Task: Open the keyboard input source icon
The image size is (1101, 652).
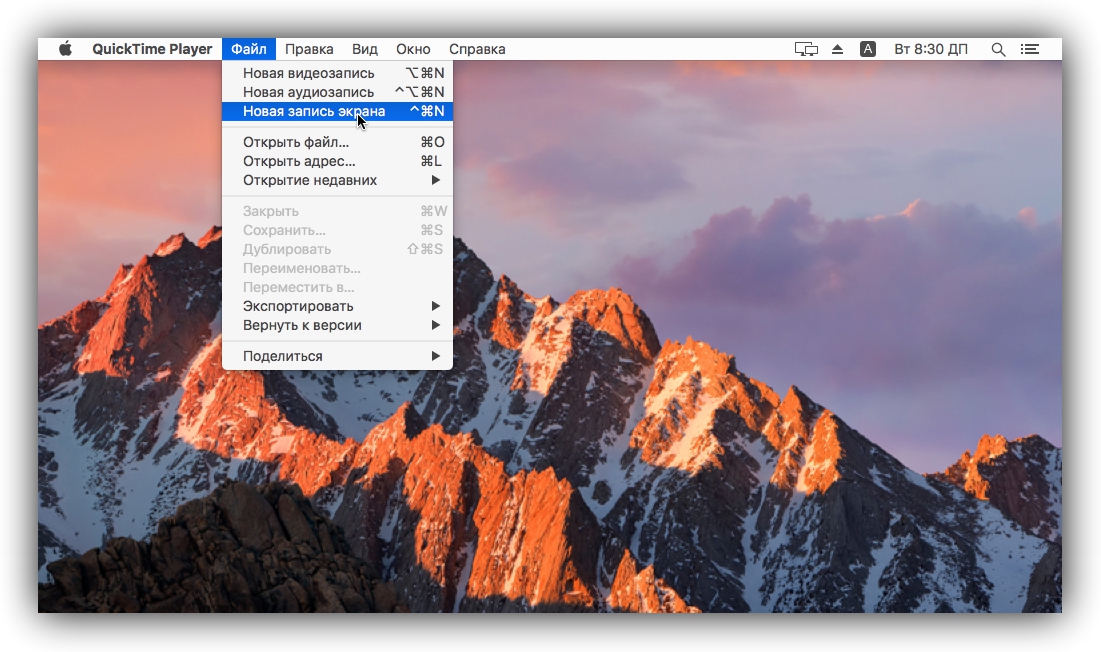Action: pyautogui.click(x=868, y=49)
